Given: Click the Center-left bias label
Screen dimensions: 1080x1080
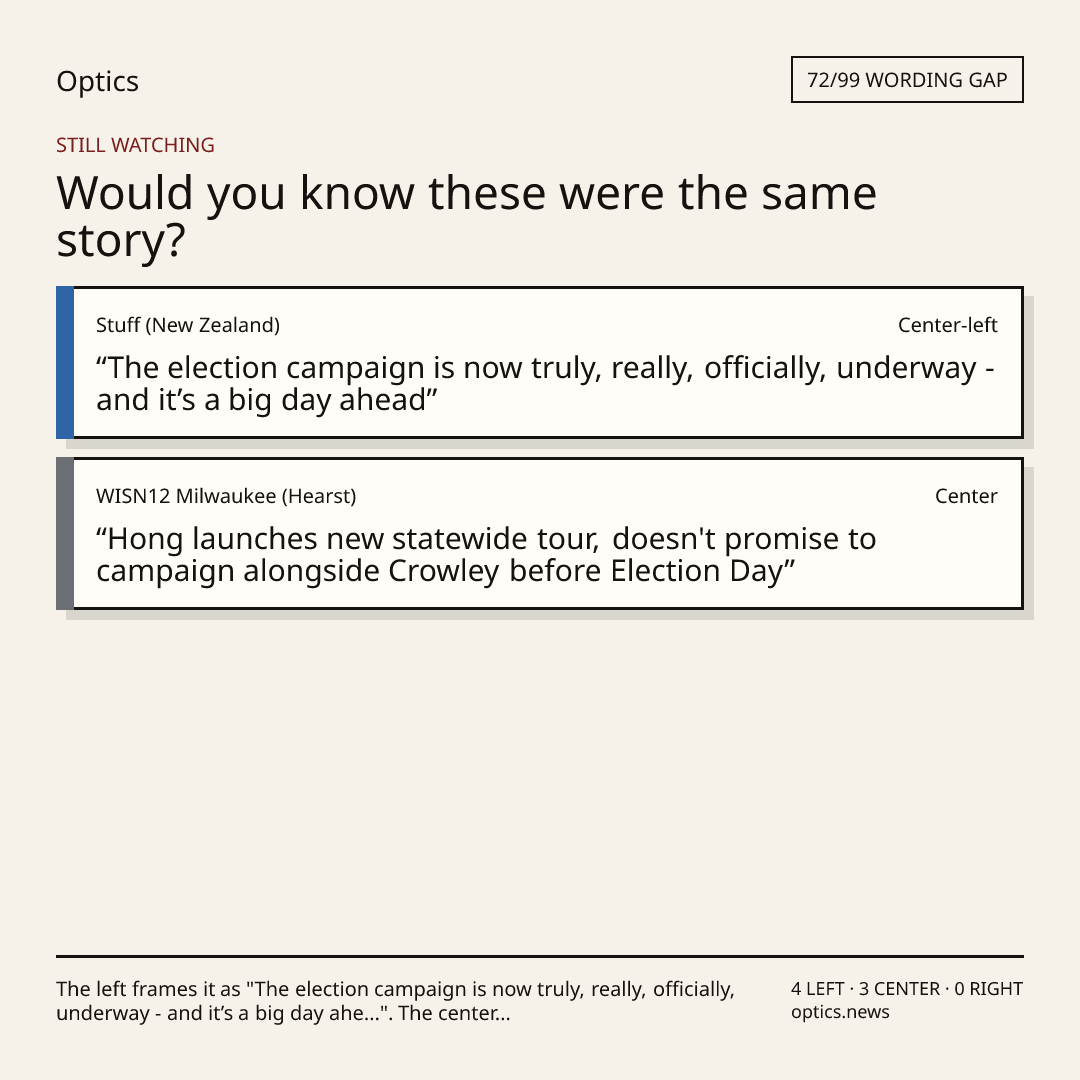Looking at the screenshot, I should 947,325.
